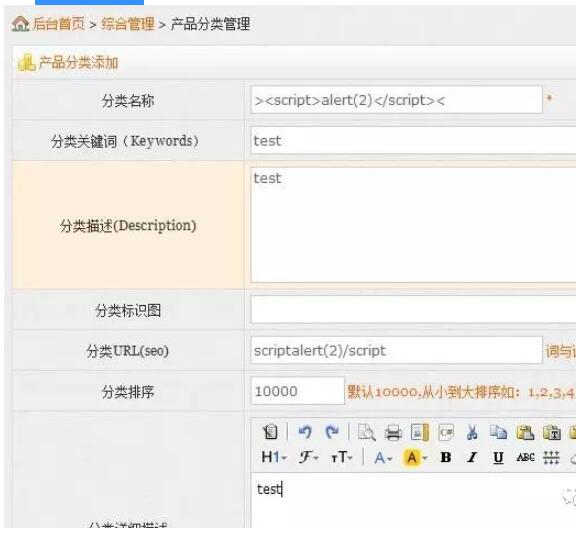Image resolution: width=576 pixels, height=534 pixels.
Task: Click the line height icon
Action: pos(551,458)
